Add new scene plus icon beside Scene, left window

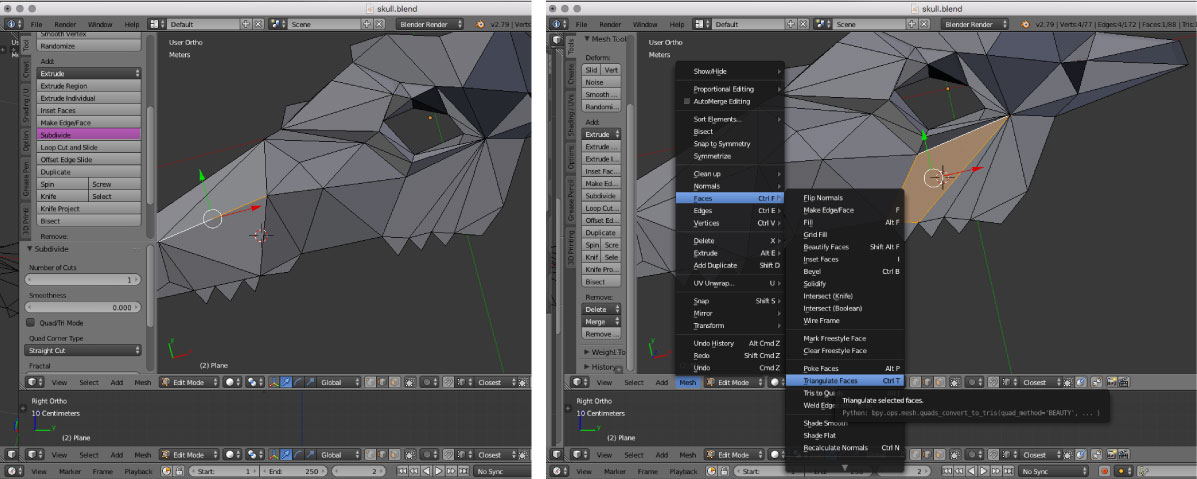[368, 24]
